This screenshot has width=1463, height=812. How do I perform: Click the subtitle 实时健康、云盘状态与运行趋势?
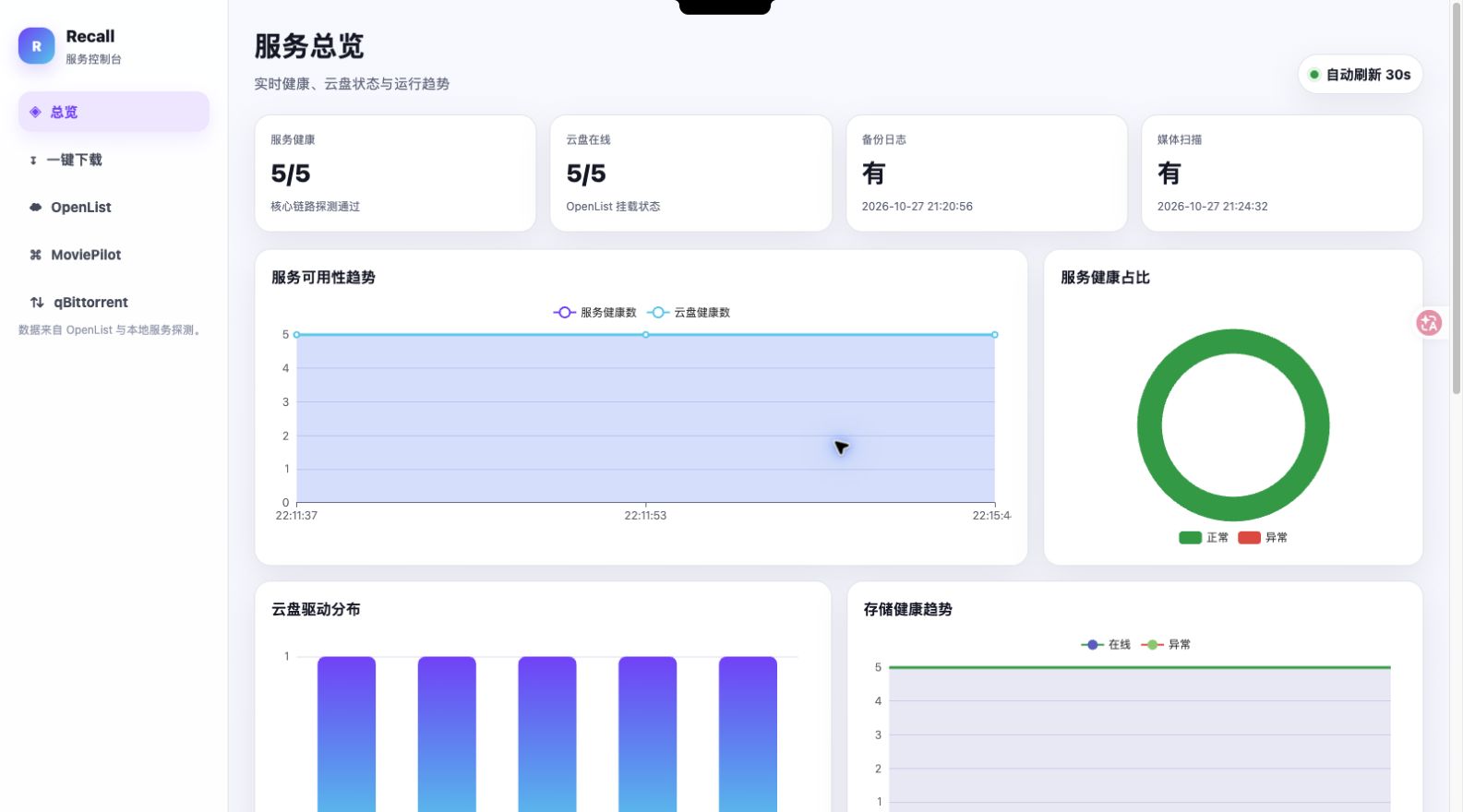pos(352,84)
